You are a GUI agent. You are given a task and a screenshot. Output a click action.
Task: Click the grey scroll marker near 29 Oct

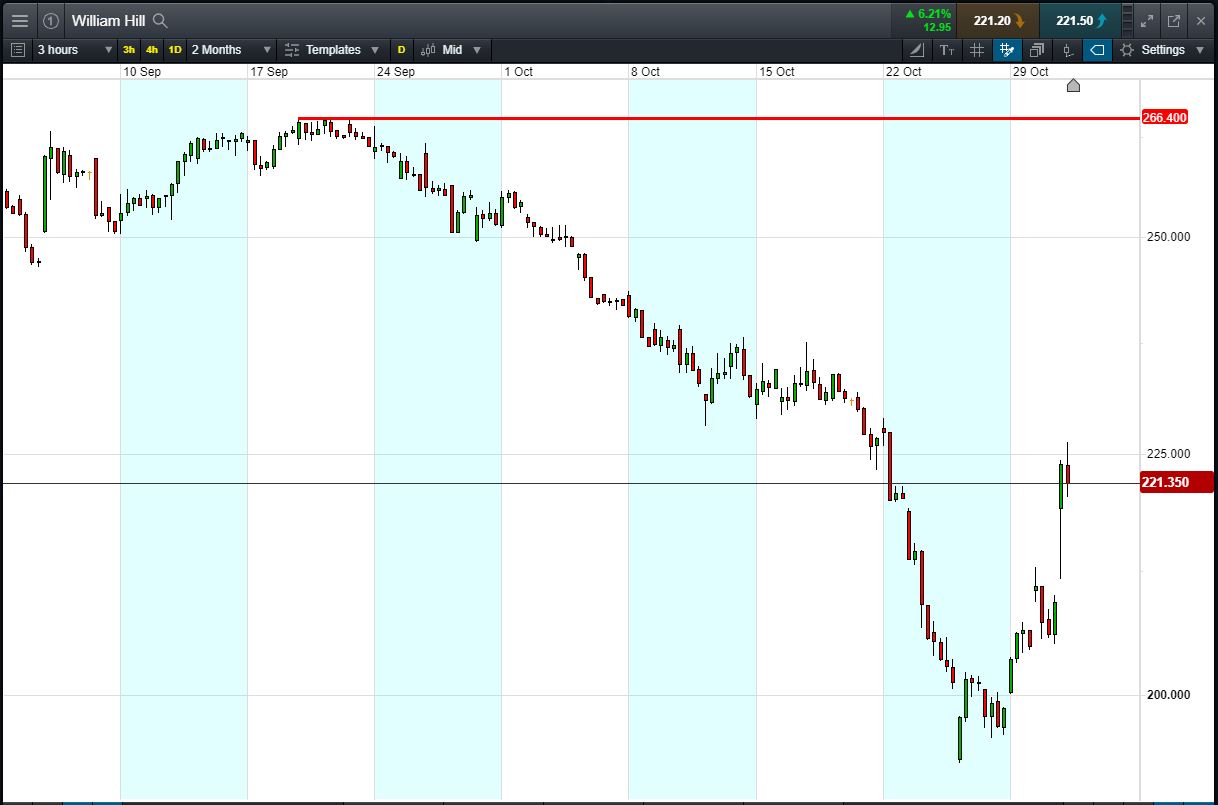click(x=1073, y=86)
